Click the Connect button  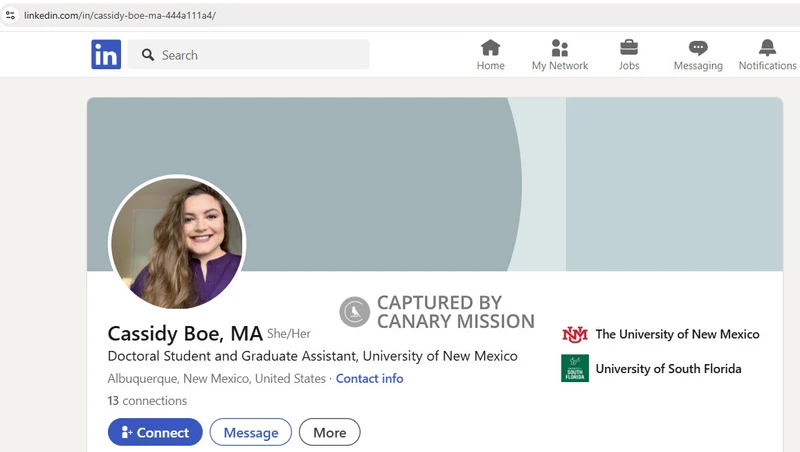[x=155, y=432]
